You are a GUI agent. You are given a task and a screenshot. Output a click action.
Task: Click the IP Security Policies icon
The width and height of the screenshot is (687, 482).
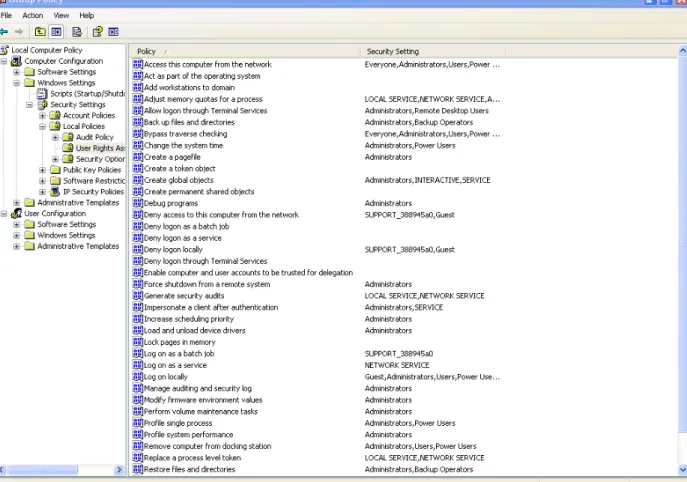(x=55, y=191)
